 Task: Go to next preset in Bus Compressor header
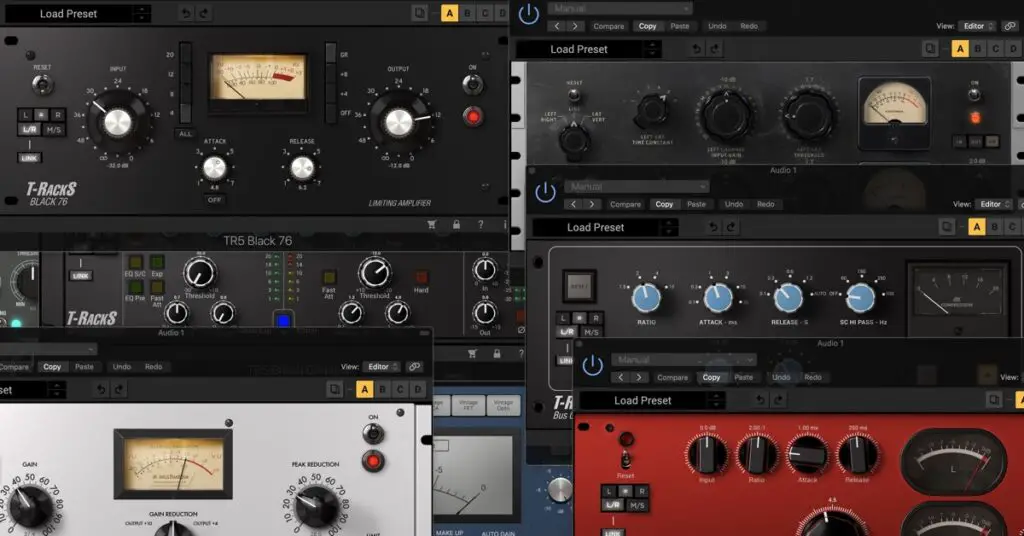tap(592, 204)
